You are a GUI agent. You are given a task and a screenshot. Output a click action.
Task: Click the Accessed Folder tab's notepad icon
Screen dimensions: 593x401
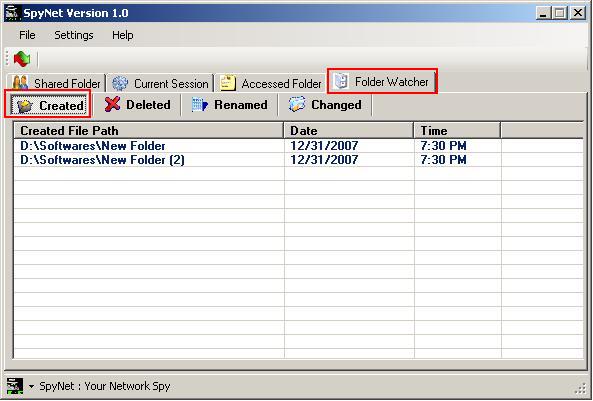[228, 83]
